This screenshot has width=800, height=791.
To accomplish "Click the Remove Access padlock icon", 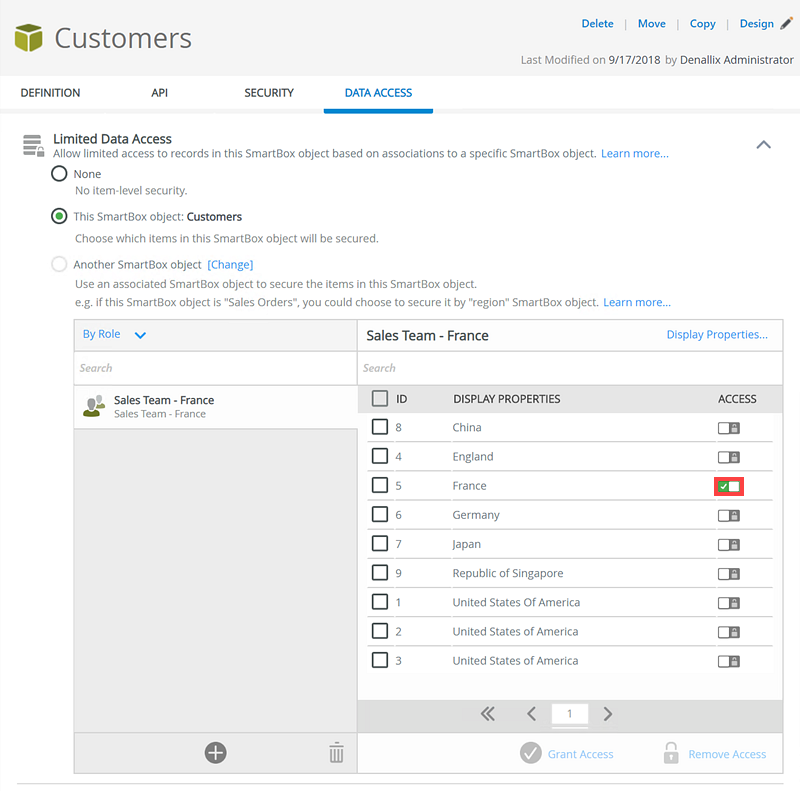I will [x=671, y=753].
